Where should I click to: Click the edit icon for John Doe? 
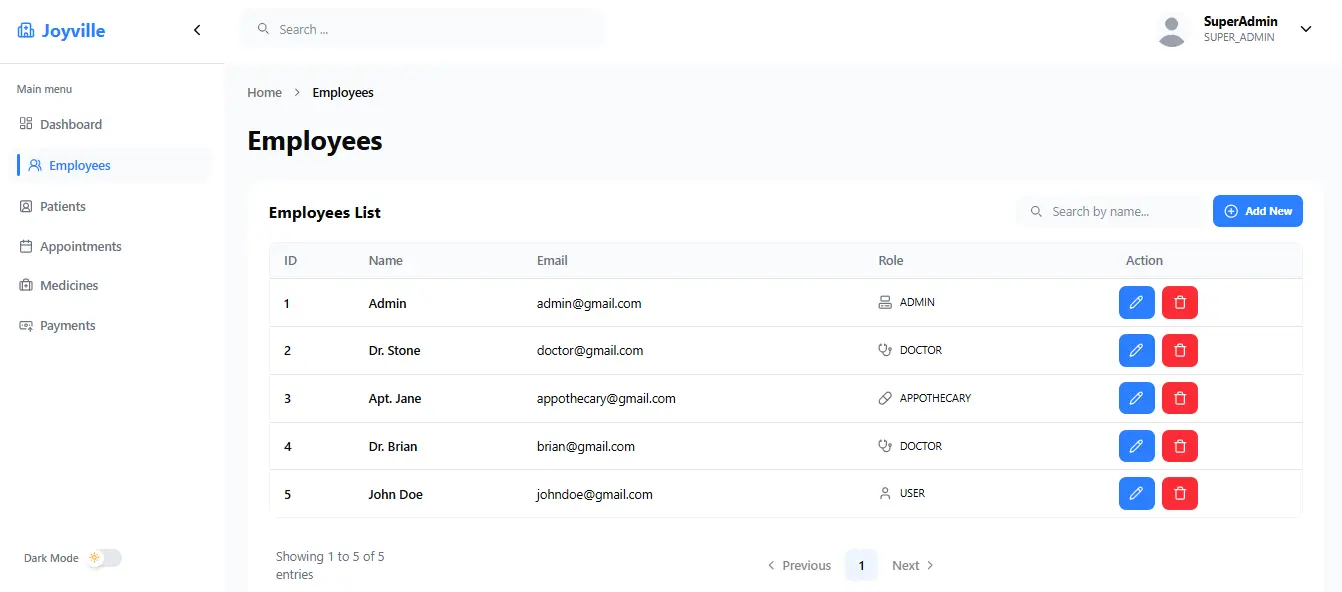pyautogui.click(x=1136, y=493)
